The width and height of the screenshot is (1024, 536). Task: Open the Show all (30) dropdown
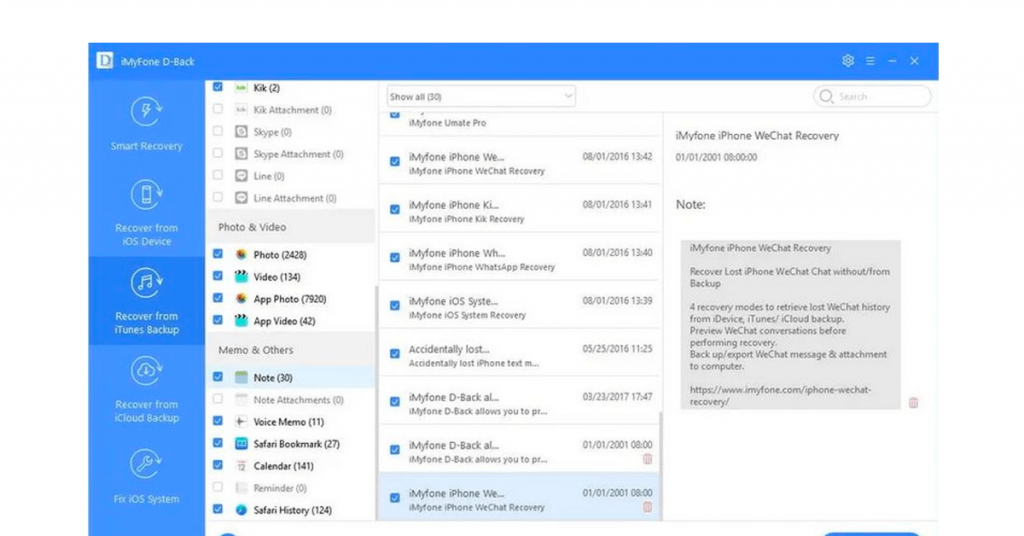point(481,97)
